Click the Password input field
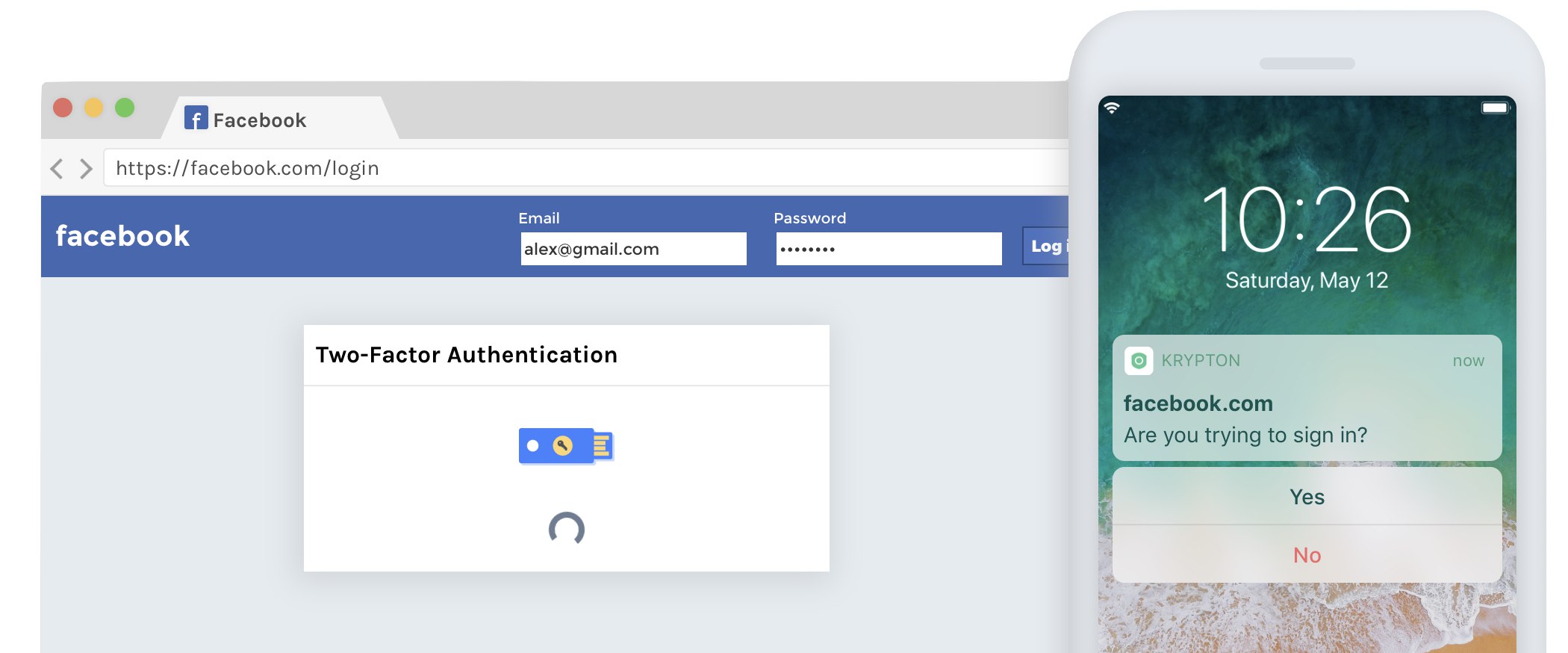Screen dimensions: 1568x653 pyautogui.click(x=889, y=249)
